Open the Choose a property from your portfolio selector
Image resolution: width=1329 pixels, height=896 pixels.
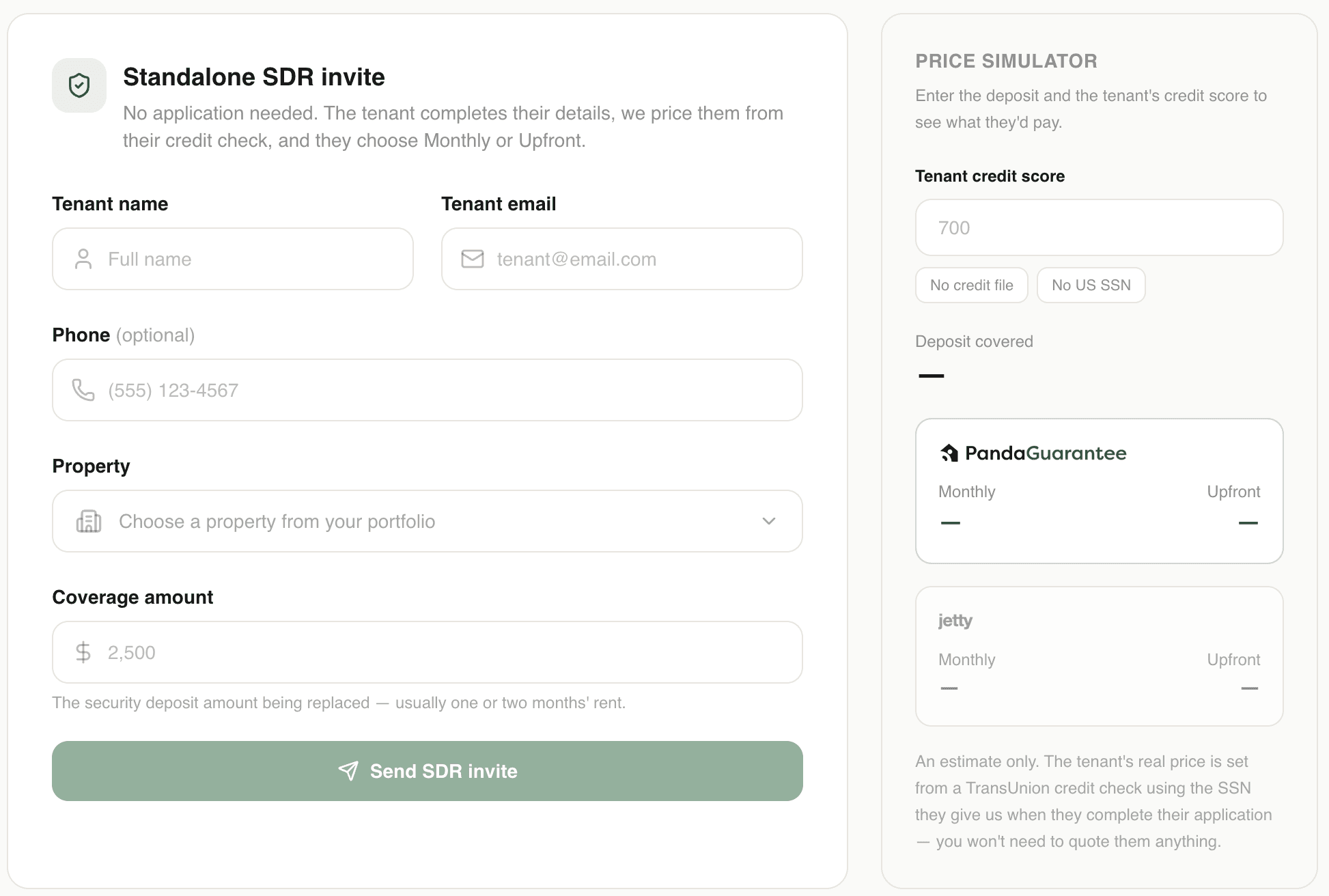coord(428,521)
